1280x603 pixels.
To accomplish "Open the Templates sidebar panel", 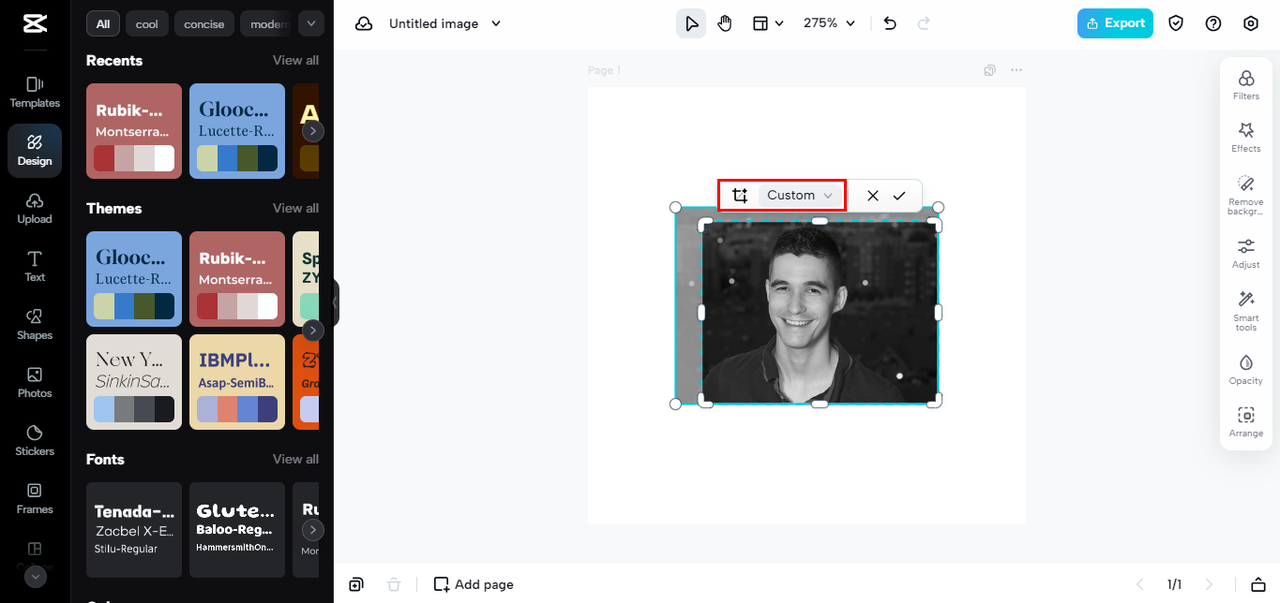I will 35,92.
